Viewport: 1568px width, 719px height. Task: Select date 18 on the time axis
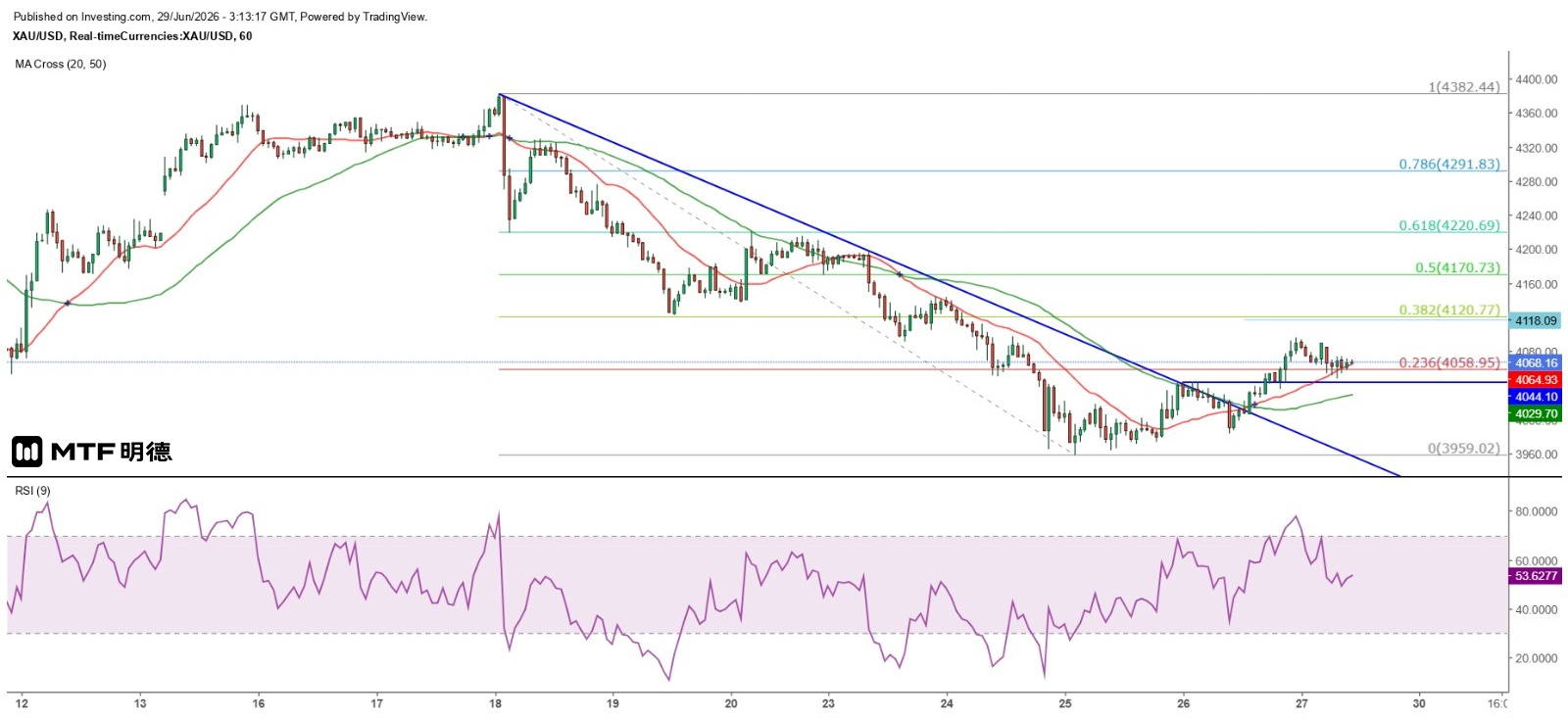coord(495,703)
